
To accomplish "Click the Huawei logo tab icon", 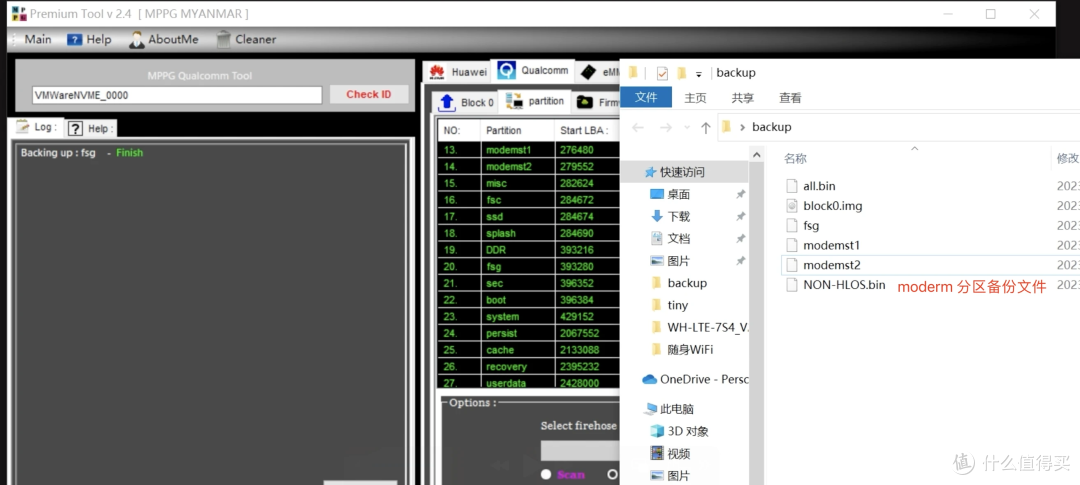I will pos(437,72).
